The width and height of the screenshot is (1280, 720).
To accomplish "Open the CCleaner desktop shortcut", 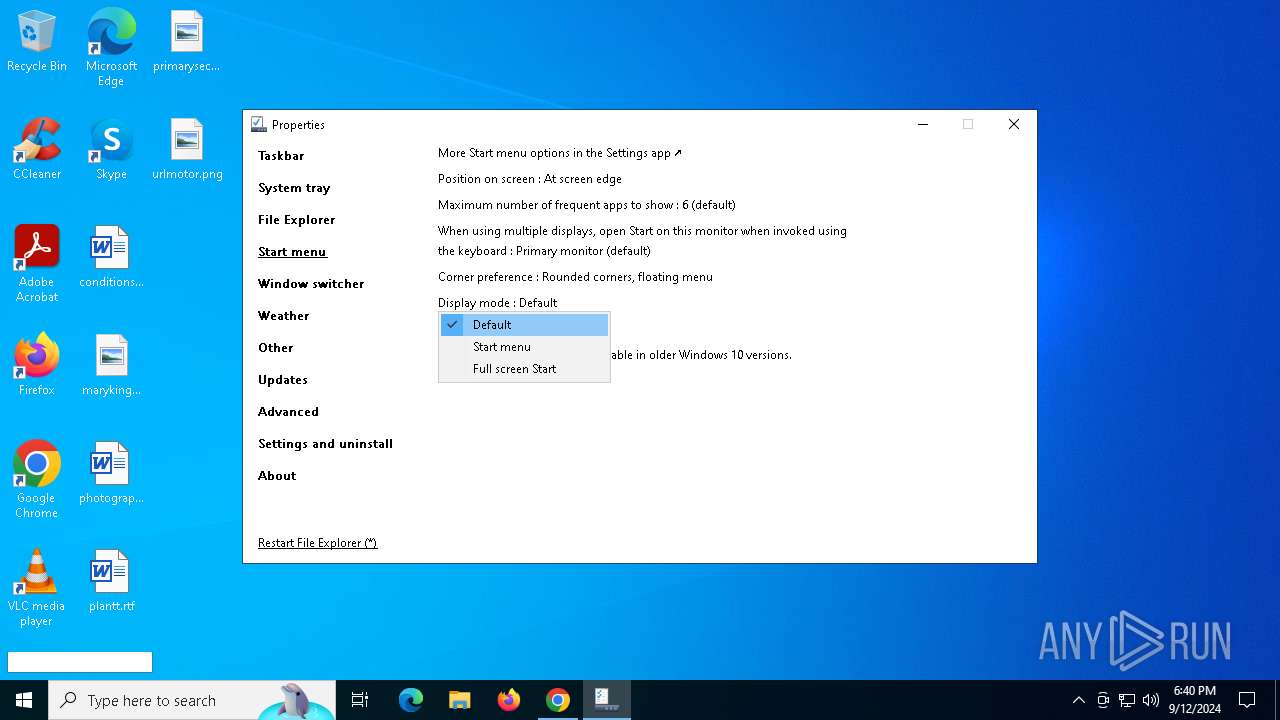I will (x=37, y=150).
